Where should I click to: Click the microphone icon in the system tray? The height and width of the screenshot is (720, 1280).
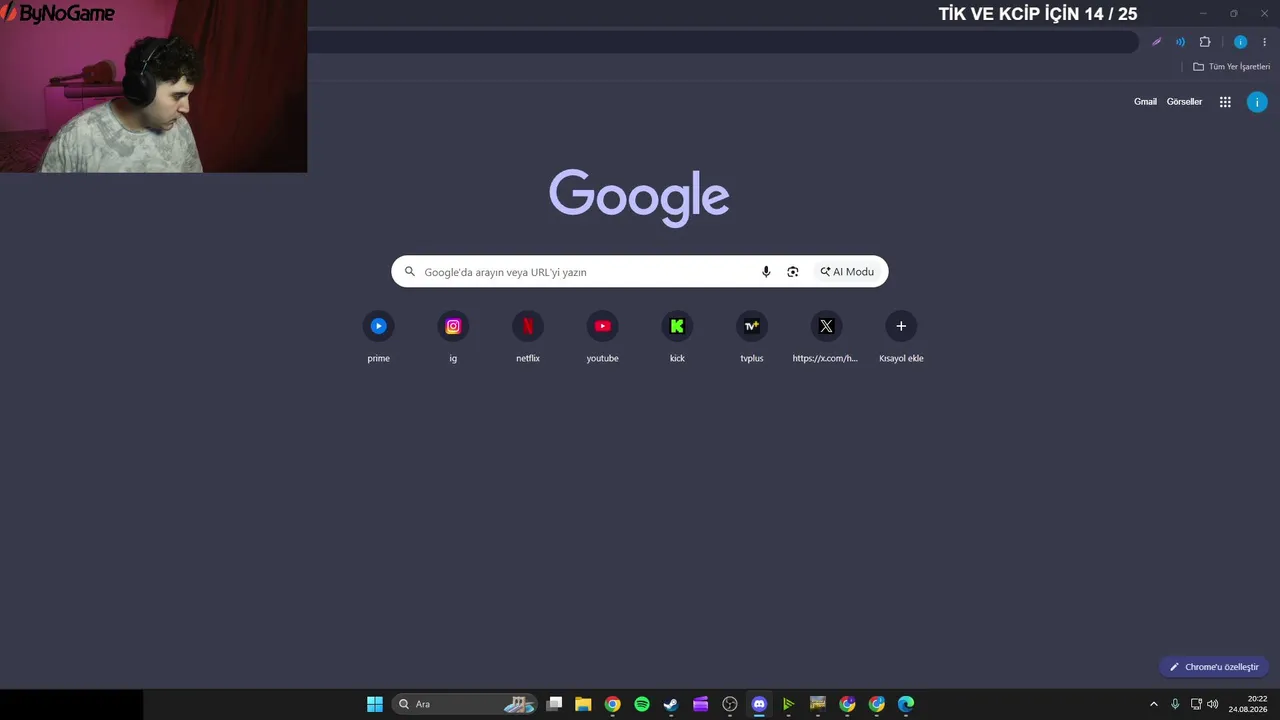click(x=1175, y=704)
